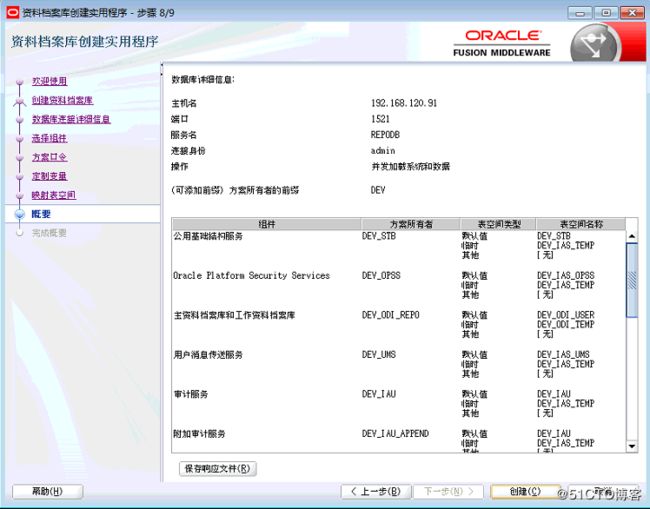650x509 pixels.
Task: Click the DEV_STB schema owner cell
Action: tap(379, 236)
